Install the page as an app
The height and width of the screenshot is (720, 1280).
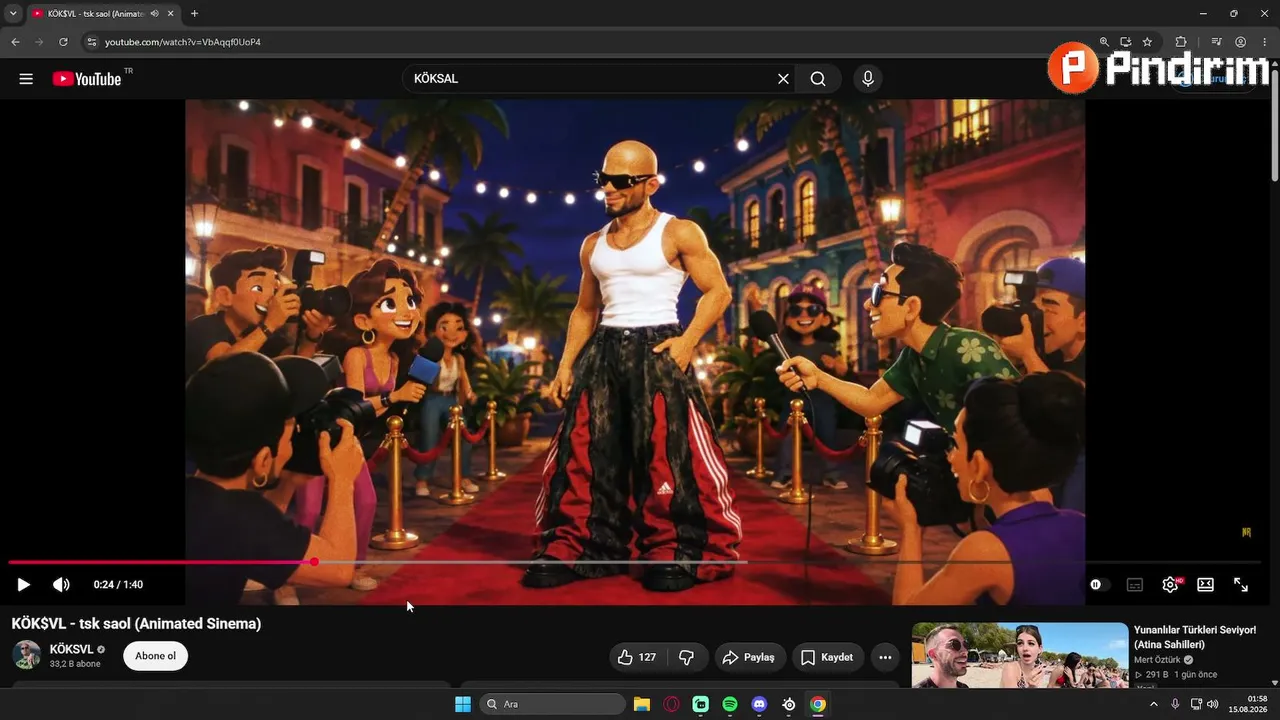coord(1125,42)
